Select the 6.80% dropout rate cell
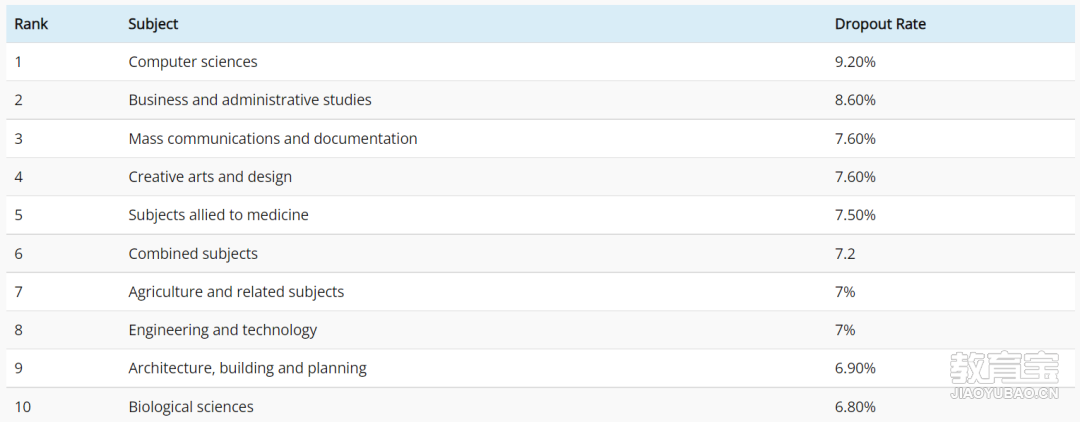1080x422 pixels. 855,407
